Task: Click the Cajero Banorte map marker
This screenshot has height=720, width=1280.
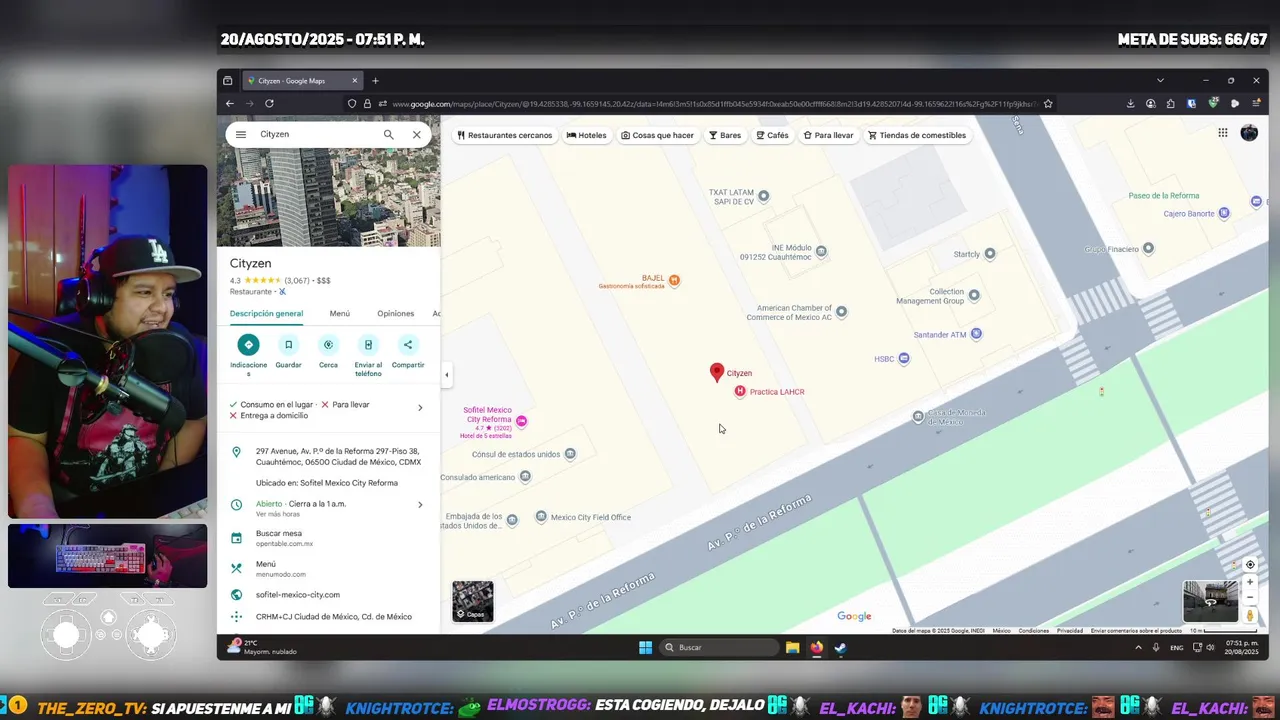Action: coord(1223,213)
